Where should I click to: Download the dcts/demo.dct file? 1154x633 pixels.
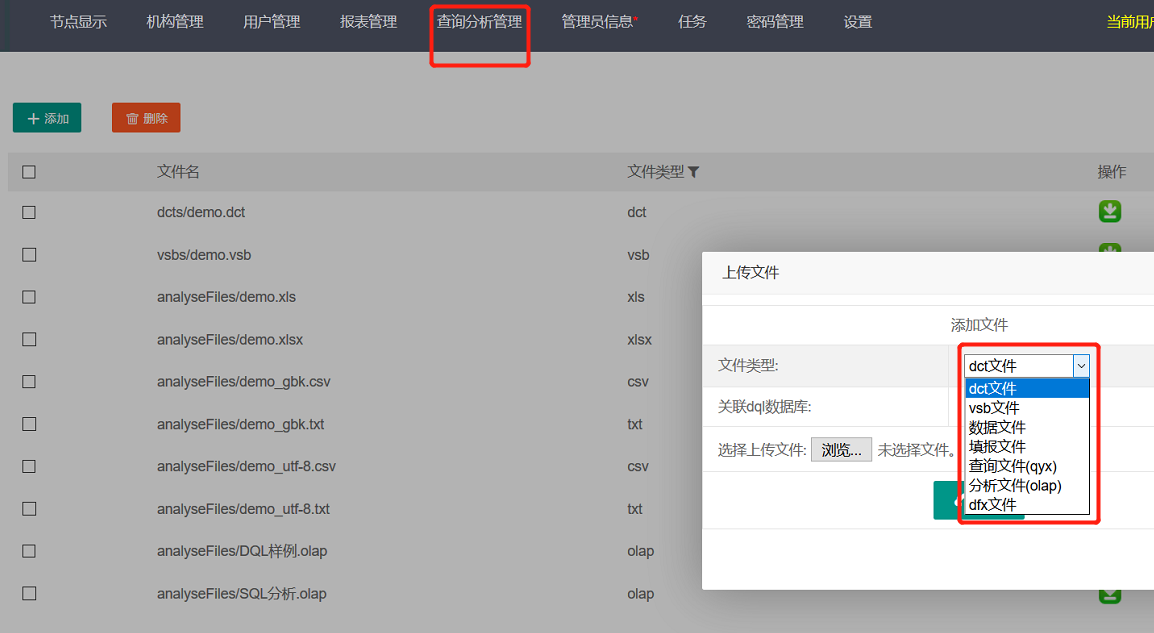(1110, 212)
